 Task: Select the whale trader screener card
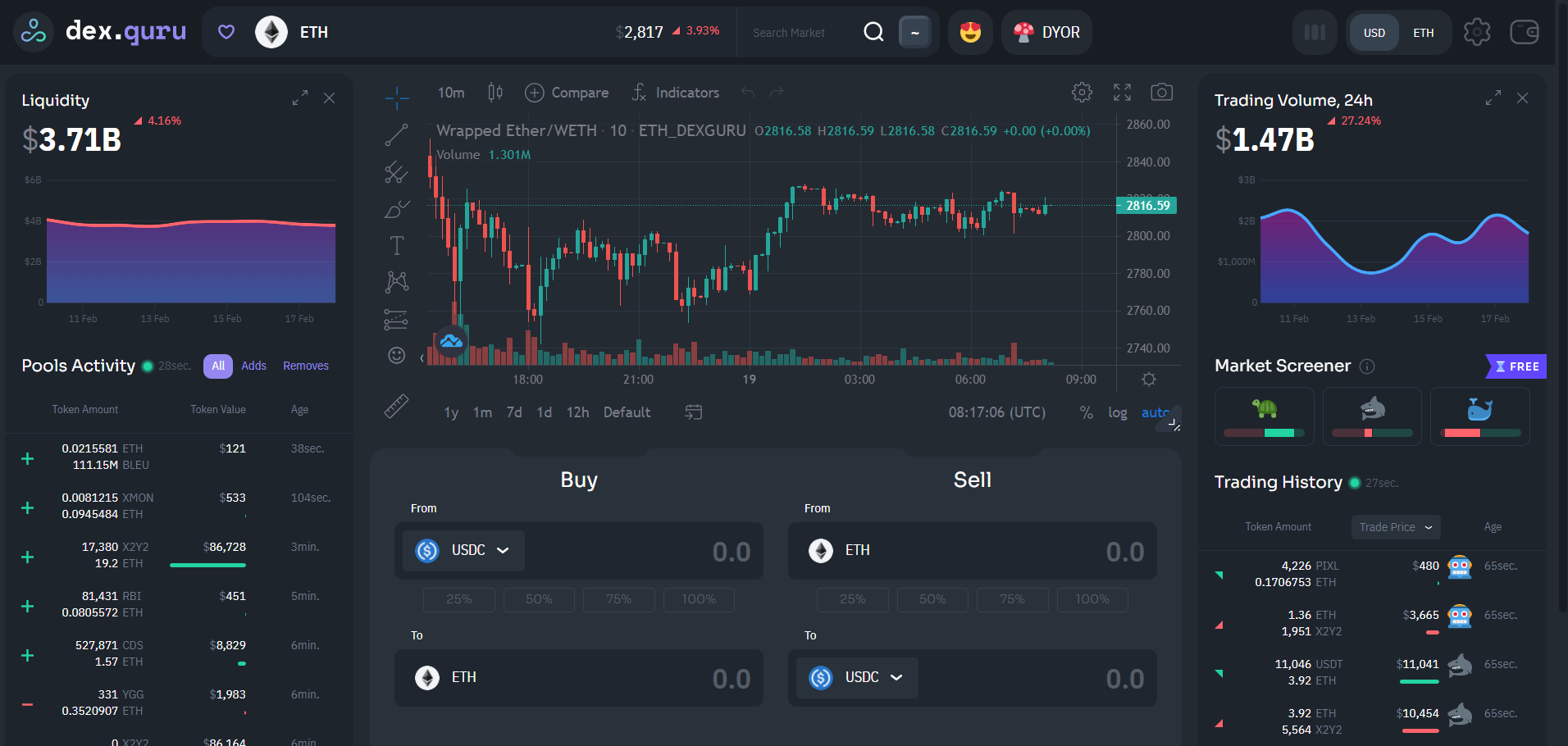point(1479,416)
